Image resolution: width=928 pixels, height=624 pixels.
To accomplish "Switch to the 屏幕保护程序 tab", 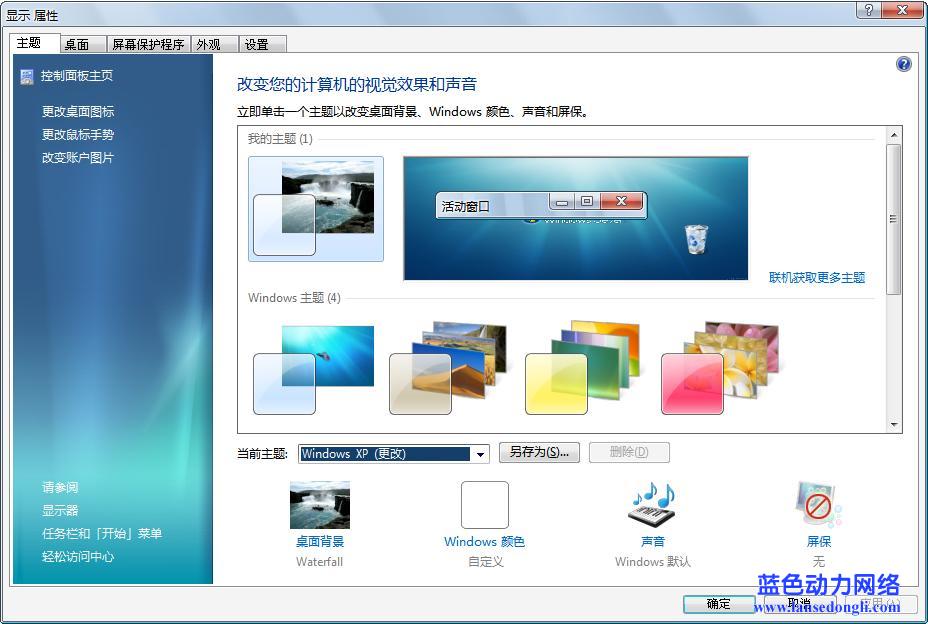I will click(x=148, y=44).
